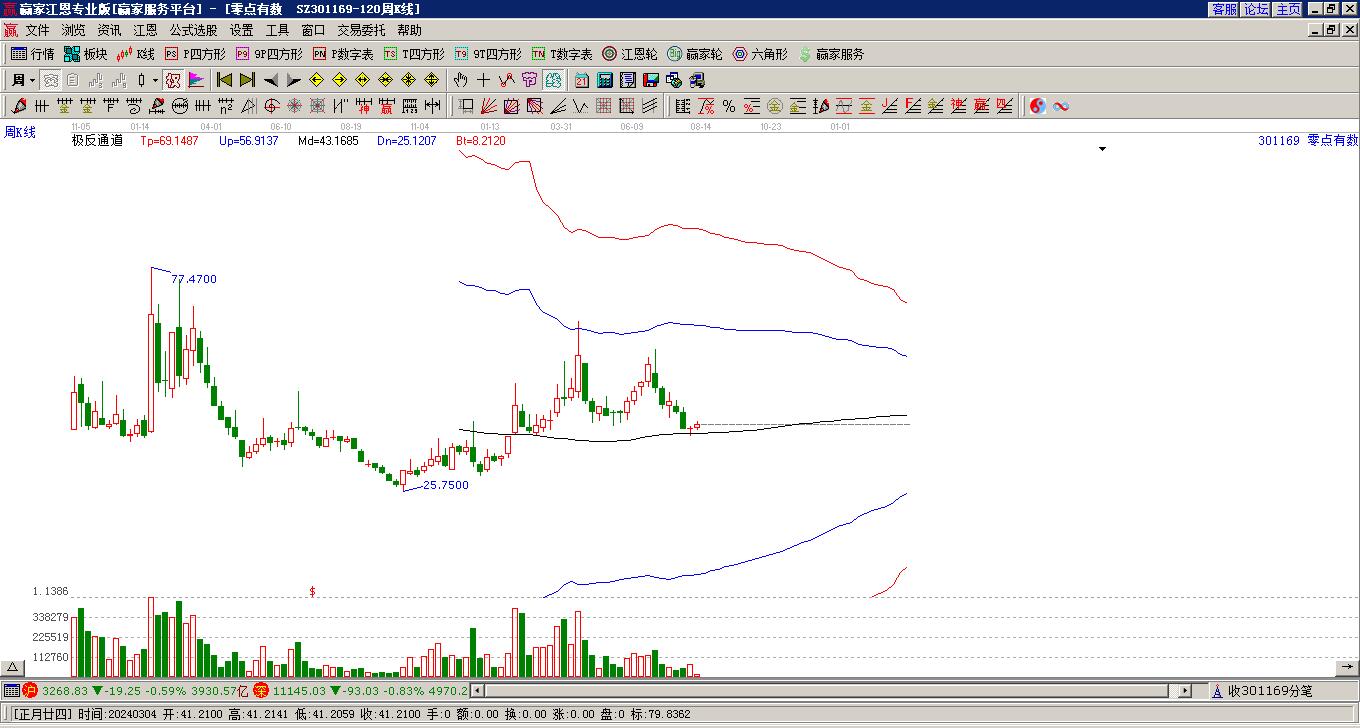Select the 周K线 chart label

tap(20, 132)
